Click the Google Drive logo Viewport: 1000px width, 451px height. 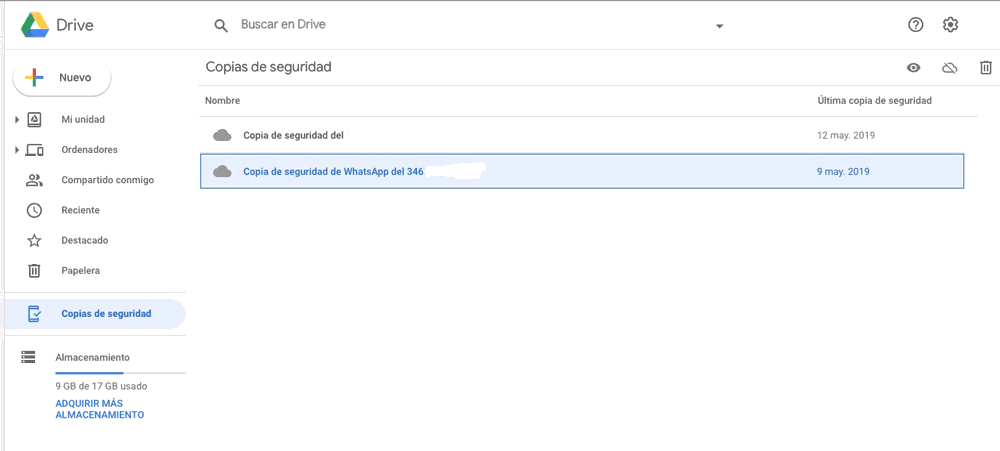pyautogui.click(x=36, y=25)
